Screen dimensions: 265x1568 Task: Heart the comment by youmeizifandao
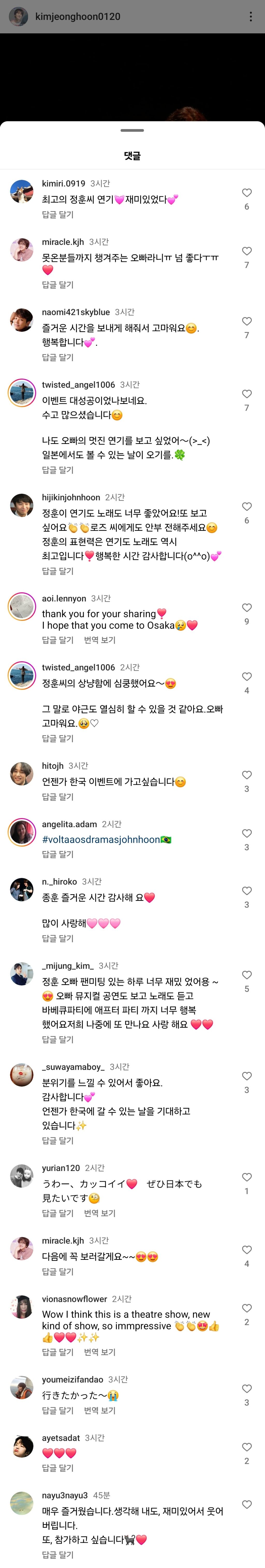247,1389
